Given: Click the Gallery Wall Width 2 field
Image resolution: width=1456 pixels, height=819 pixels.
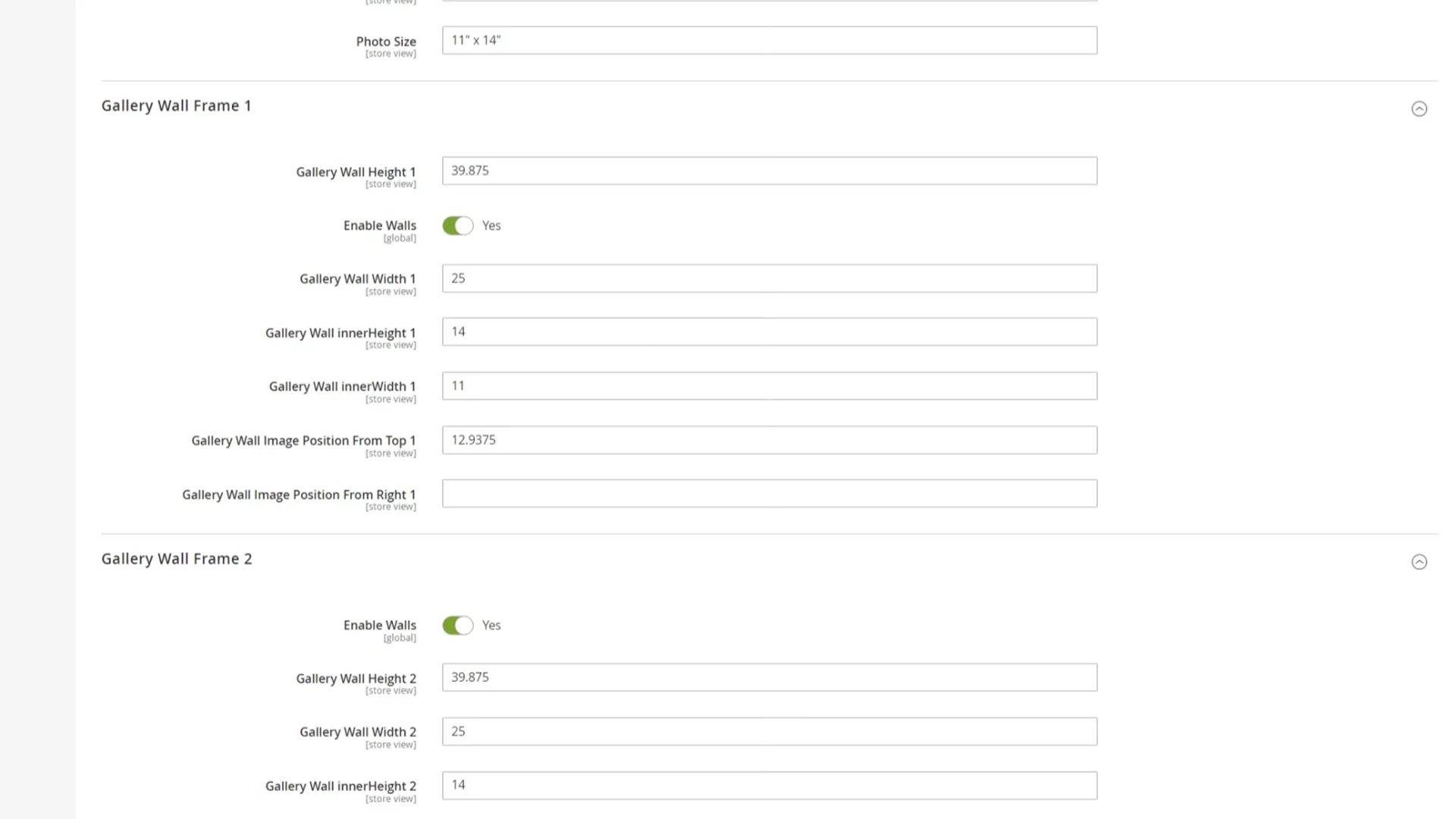Looking at the screenshot, I should pos(769,732).
